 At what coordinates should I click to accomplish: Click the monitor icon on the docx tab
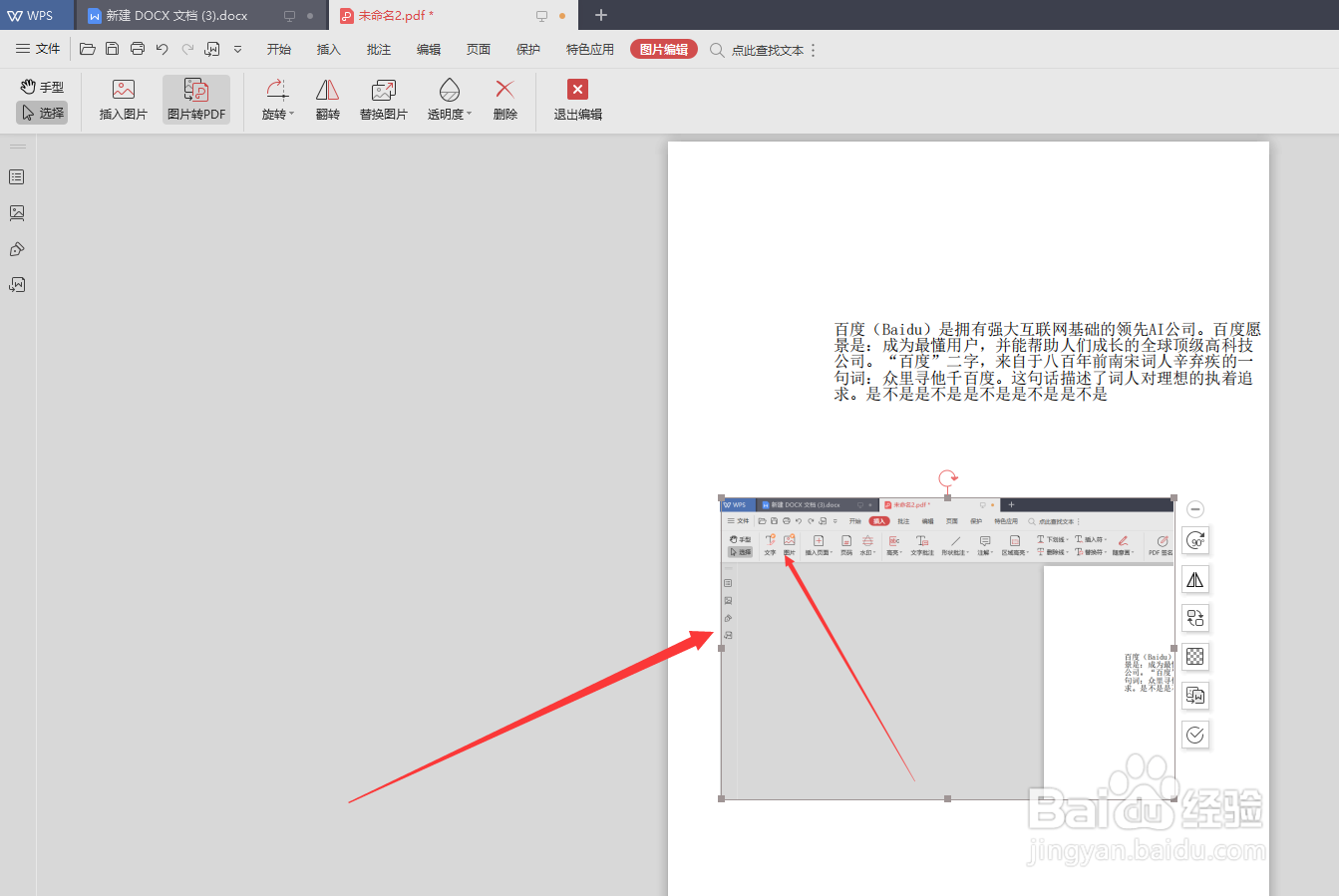289,16
